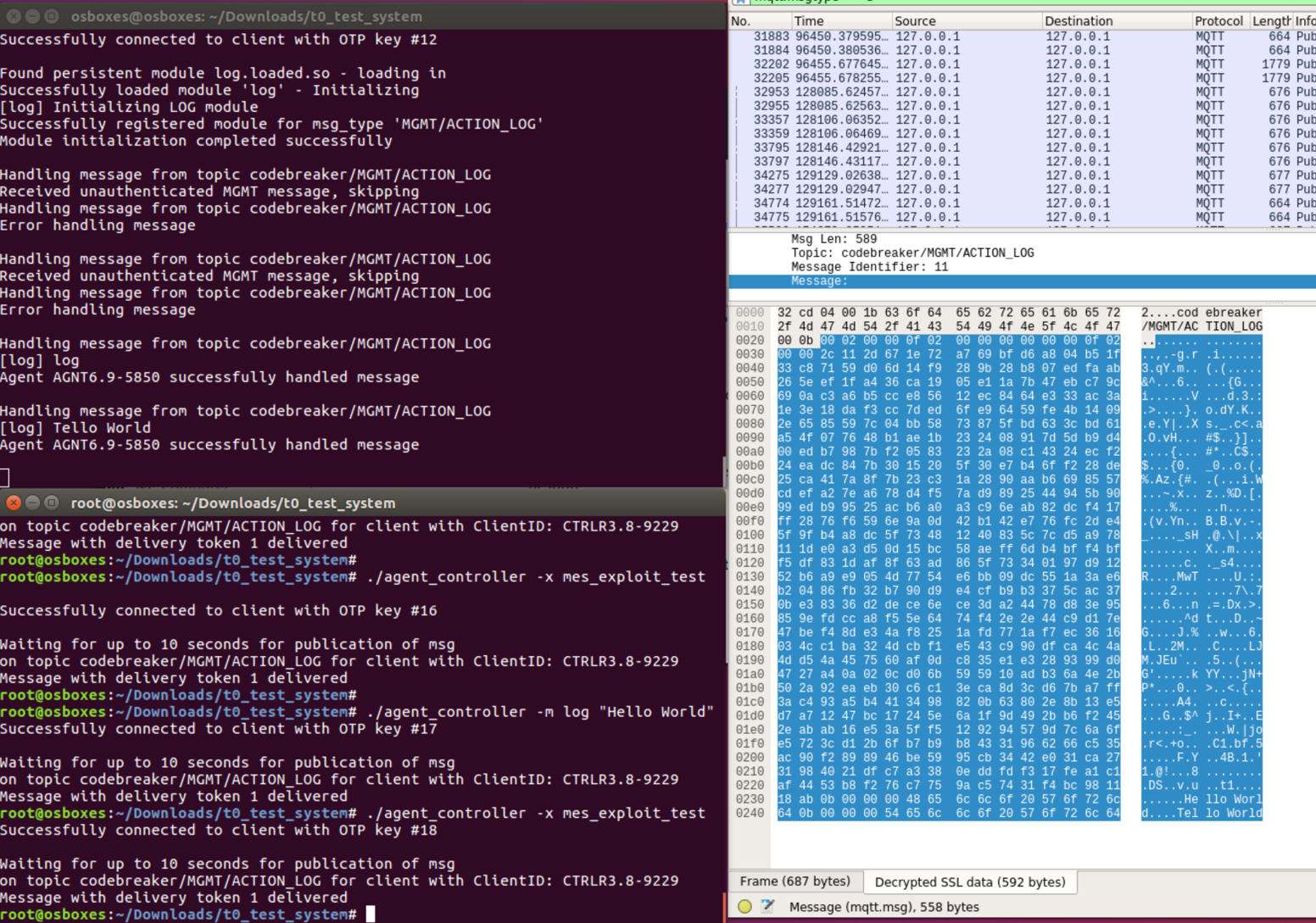Close the osboxes@osboxes terminal window

[x=14, y=16]
